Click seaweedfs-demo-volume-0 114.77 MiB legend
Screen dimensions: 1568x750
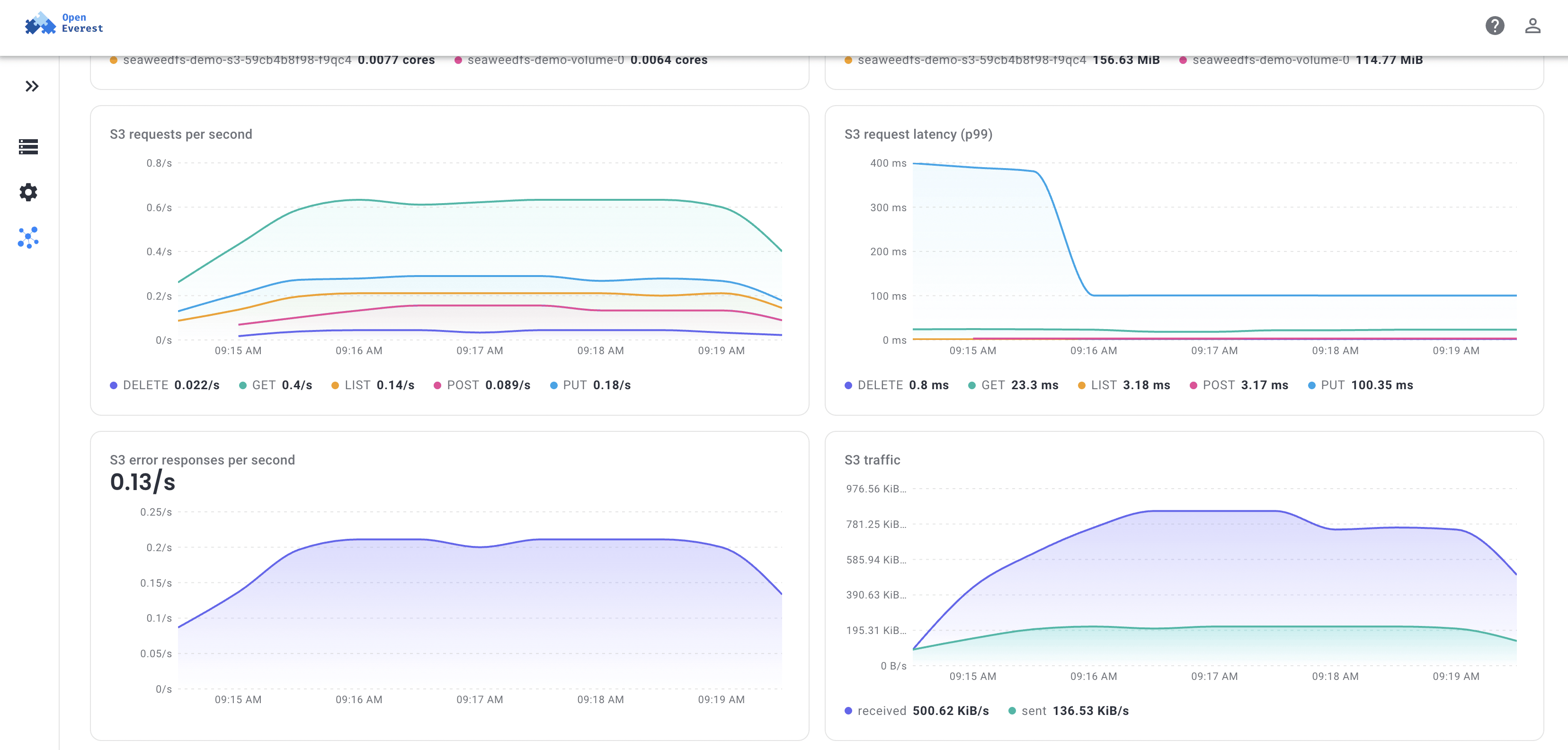[x=1301, y=60]
